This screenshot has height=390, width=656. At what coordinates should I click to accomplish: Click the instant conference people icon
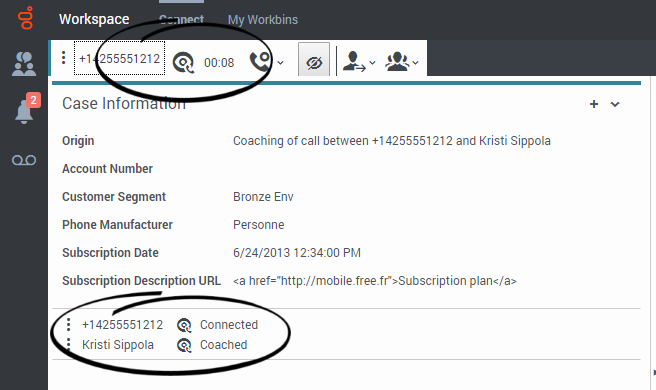pyautogui.click(x=397, y=62)
